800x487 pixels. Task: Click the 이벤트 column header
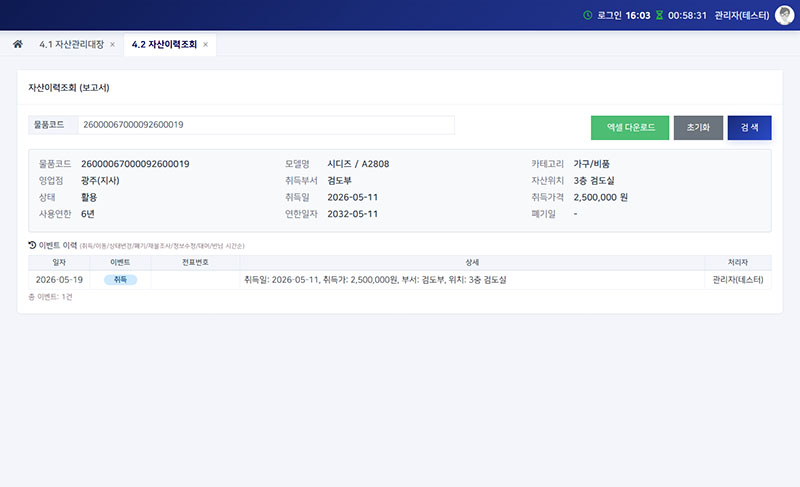click(x=120, y=262)
